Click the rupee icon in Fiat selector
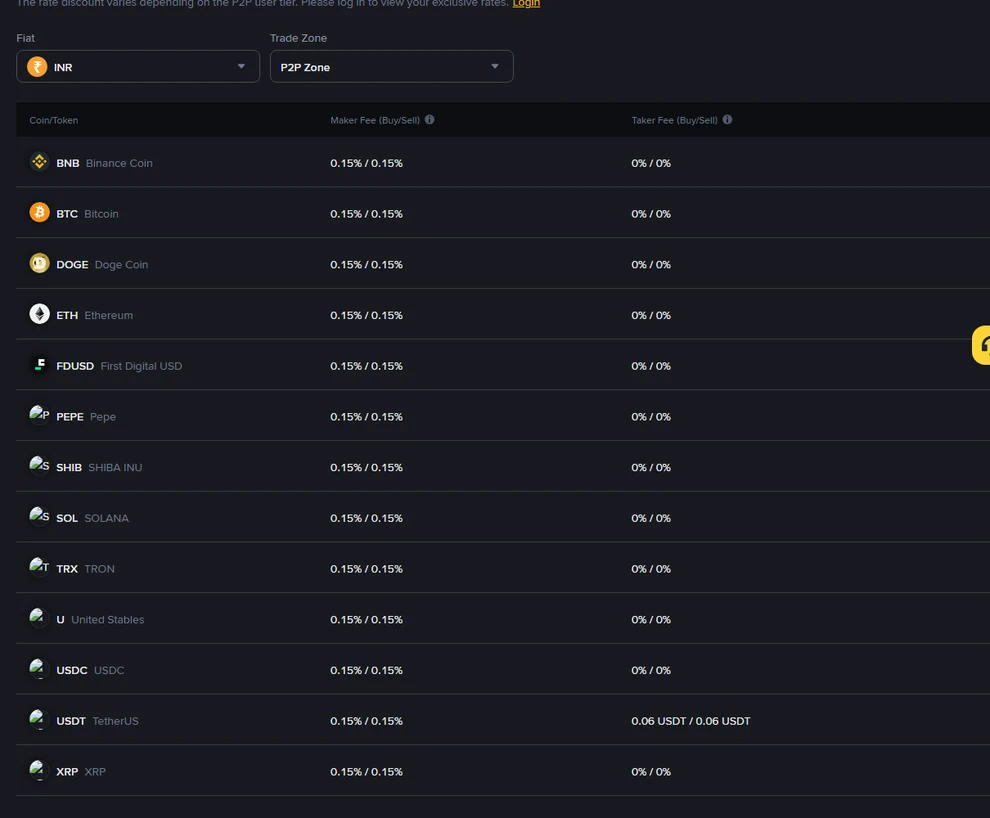 37,66
